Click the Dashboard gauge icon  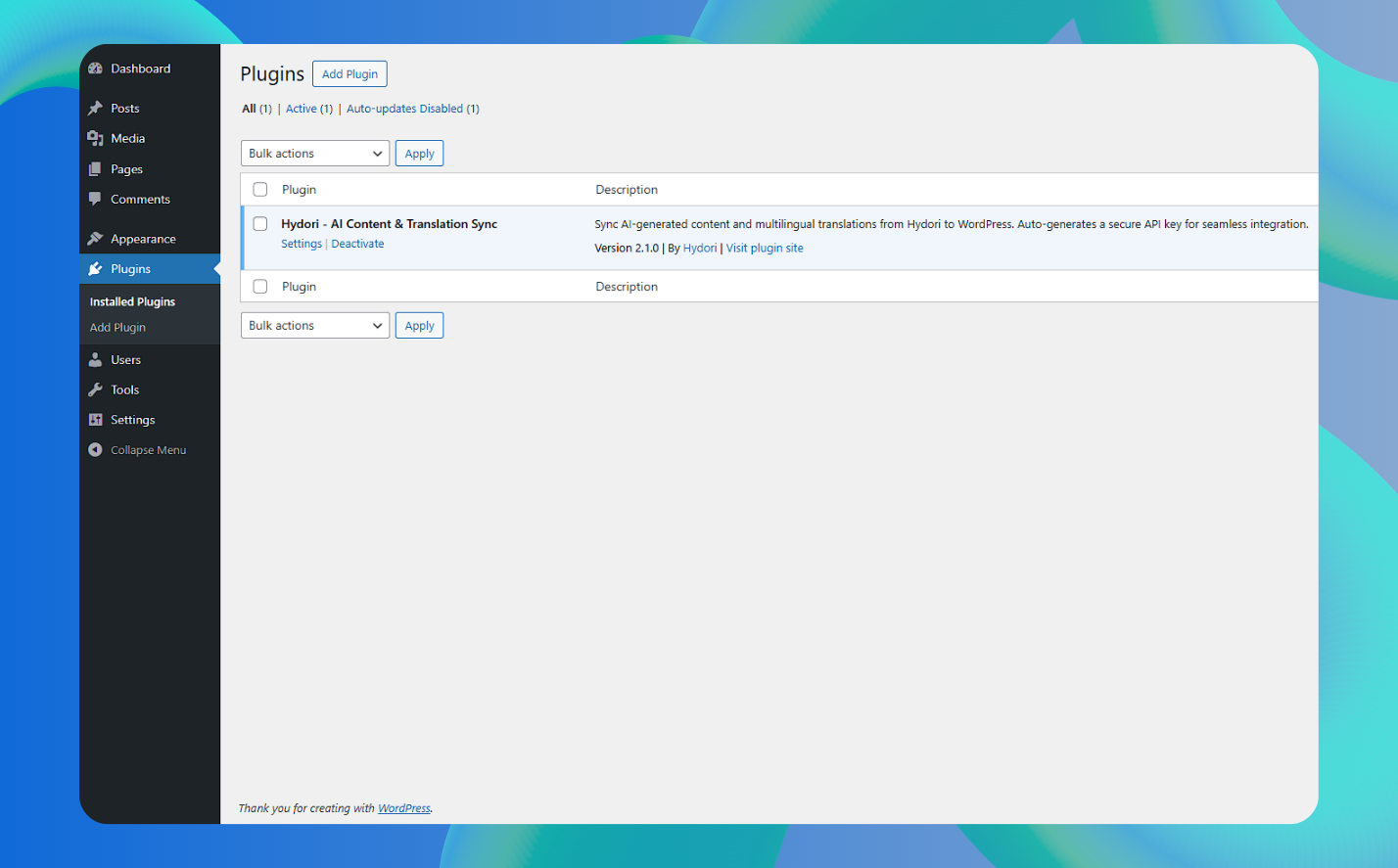point(95,69)
